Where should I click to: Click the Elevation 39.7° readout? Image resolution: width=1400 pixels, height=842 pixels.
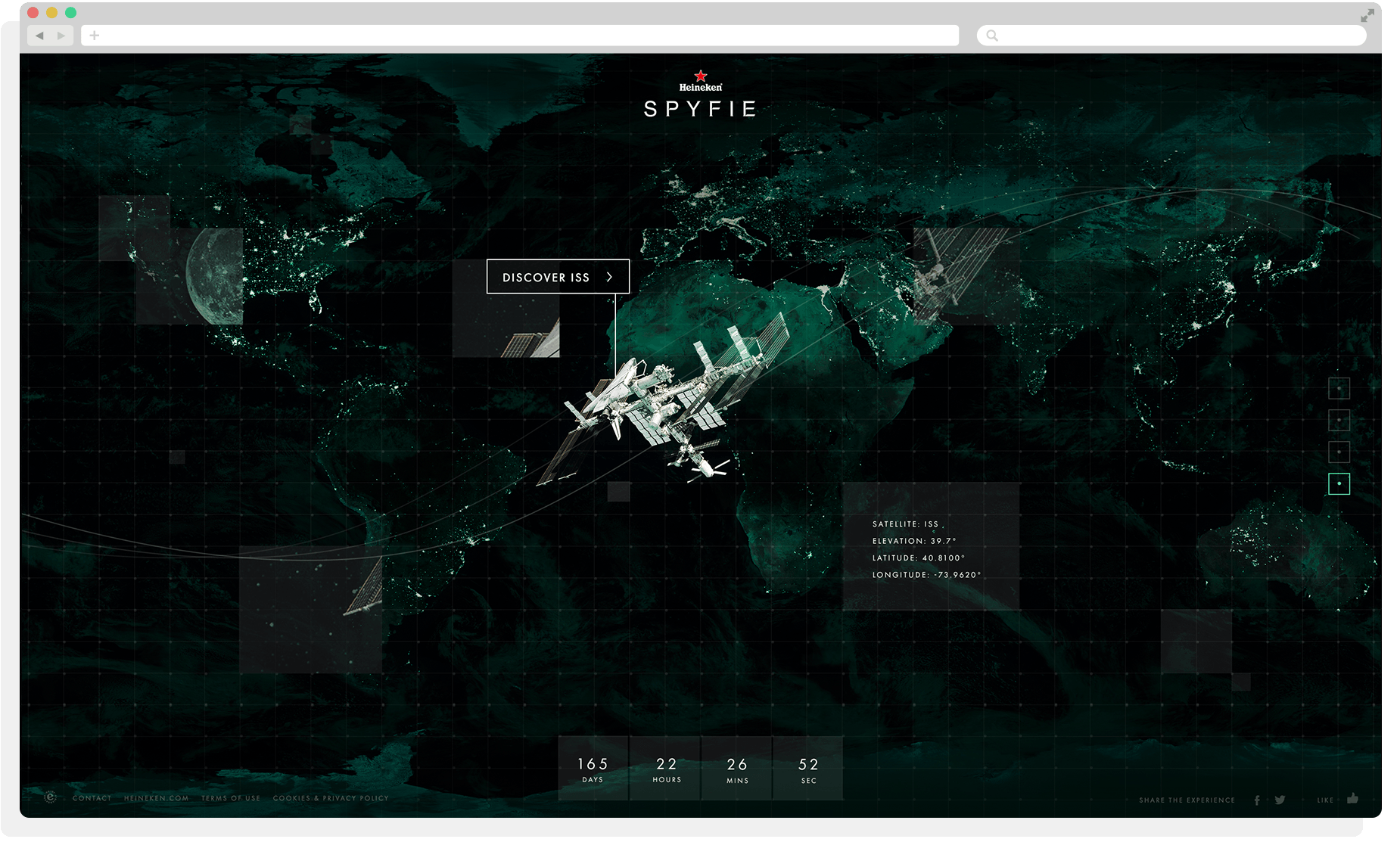click(914, 541)
